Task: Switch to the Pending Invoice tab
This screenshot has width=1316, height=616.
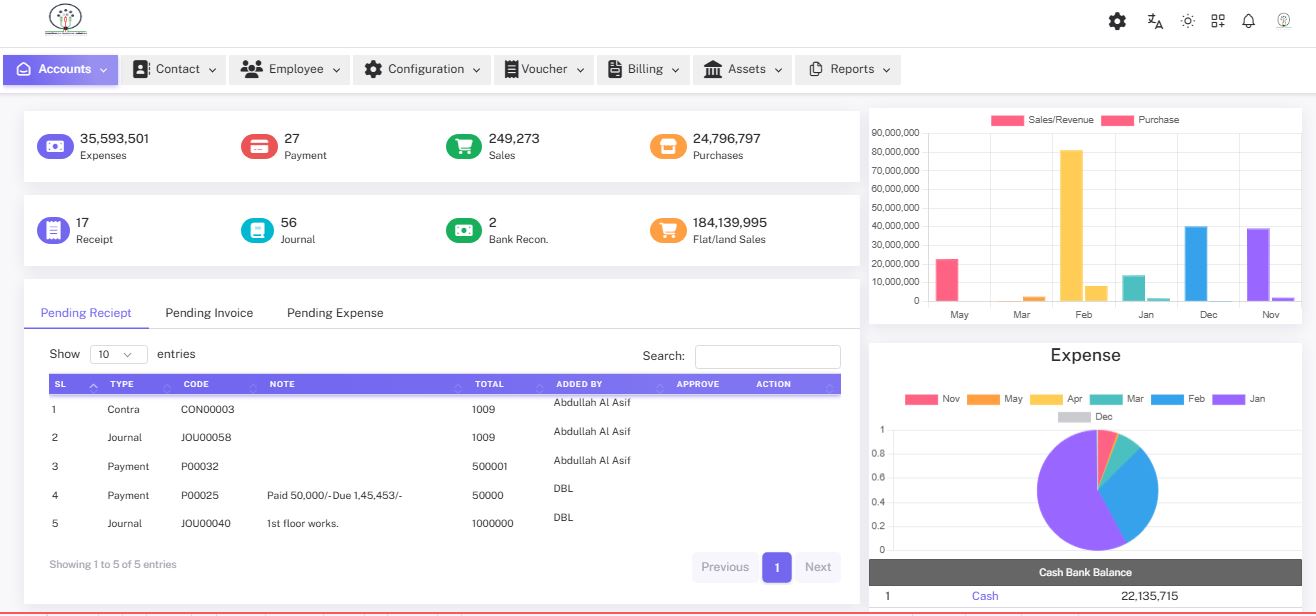Action: click(209, 313)
